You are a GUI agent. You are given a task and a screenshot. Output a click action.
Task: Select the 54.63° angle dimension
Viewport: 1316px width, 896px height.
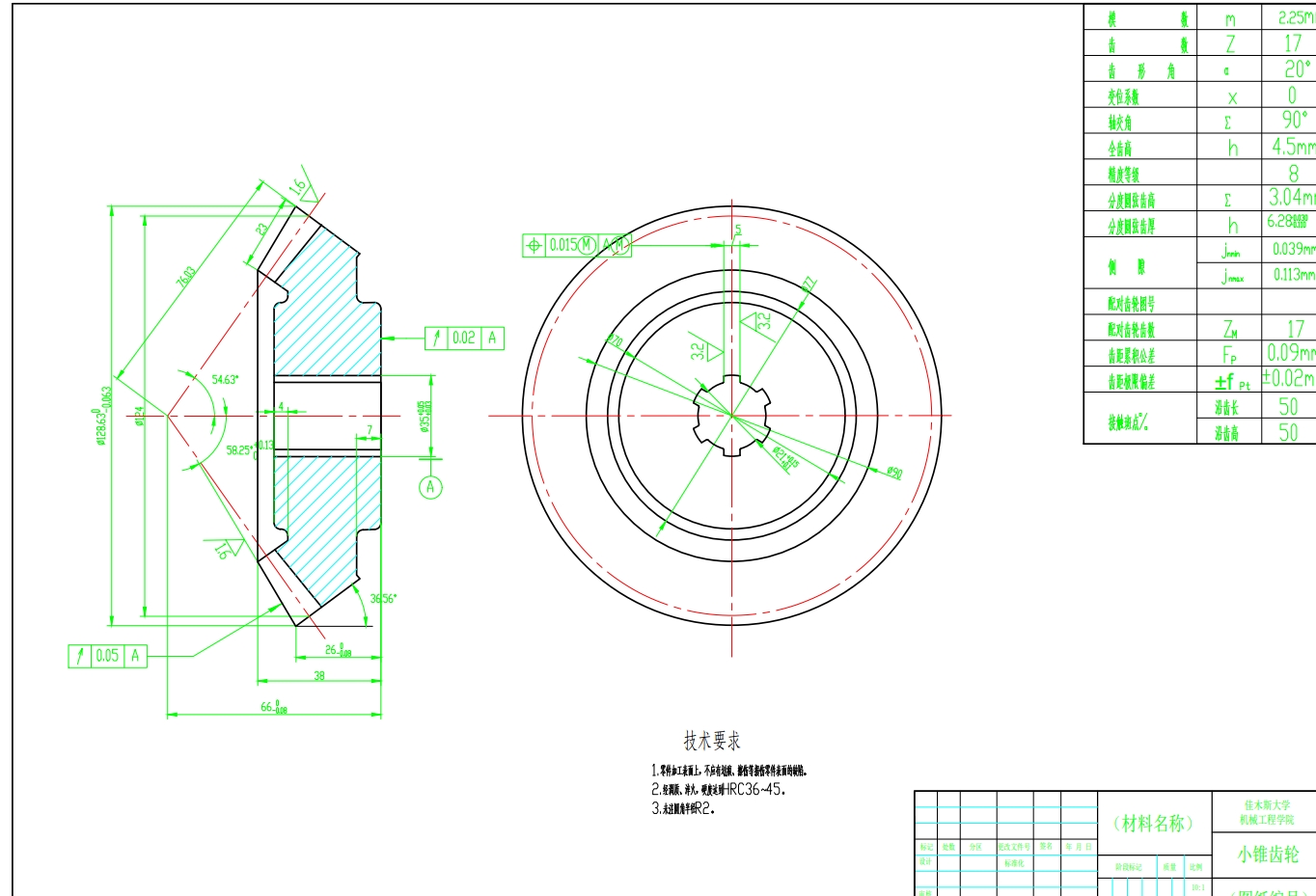coord(225,380)
